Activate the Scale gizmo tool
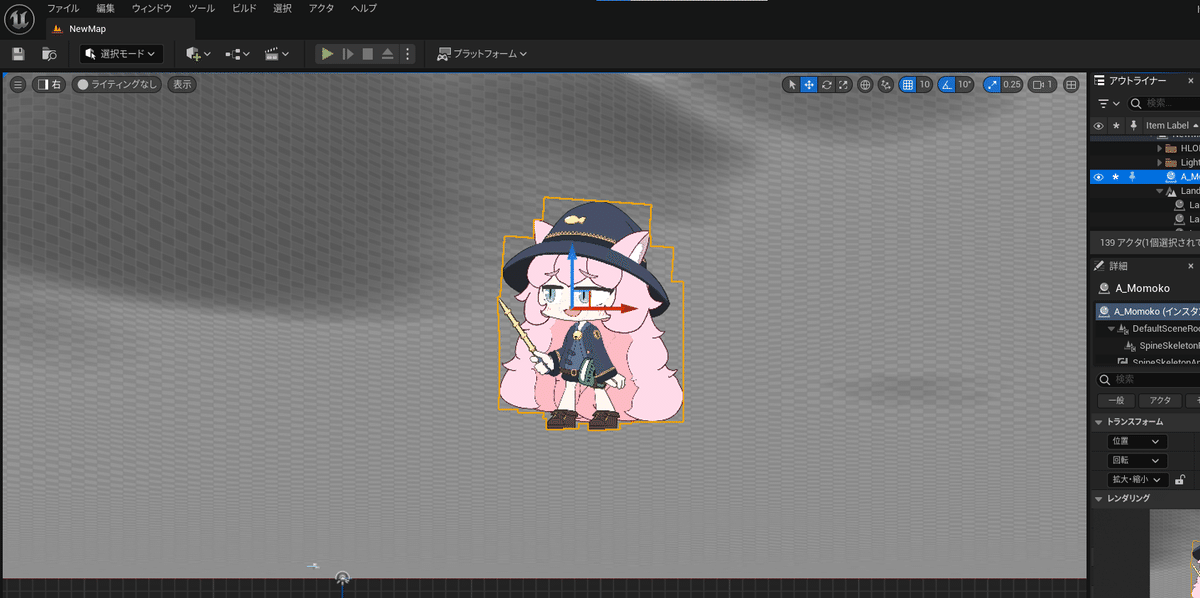 pos(843,85)
